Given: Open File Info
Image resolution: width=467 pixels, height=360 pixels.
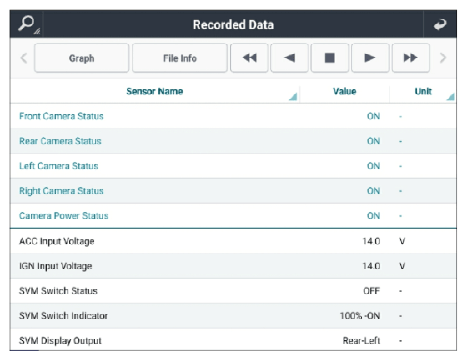Looking at the screenshot, I should (180, 58).
